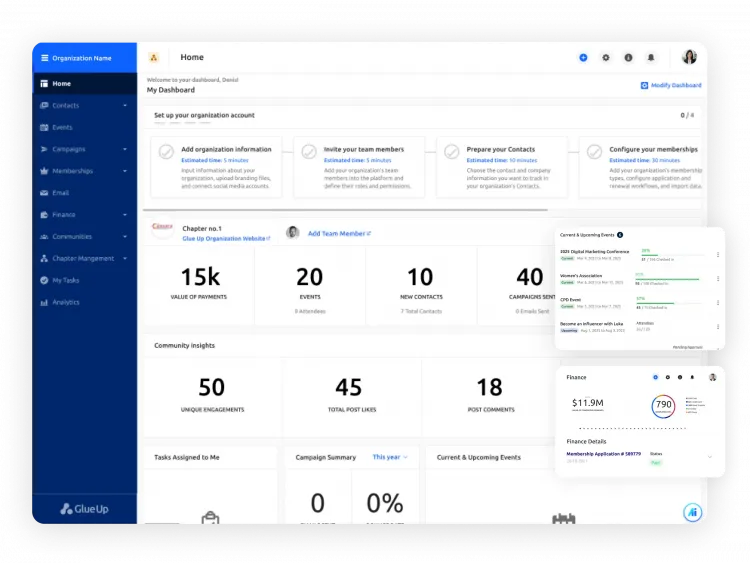750x563 pixels.
Task: Go to My Tasks in sidebar
Action: (x=65, y=280)
